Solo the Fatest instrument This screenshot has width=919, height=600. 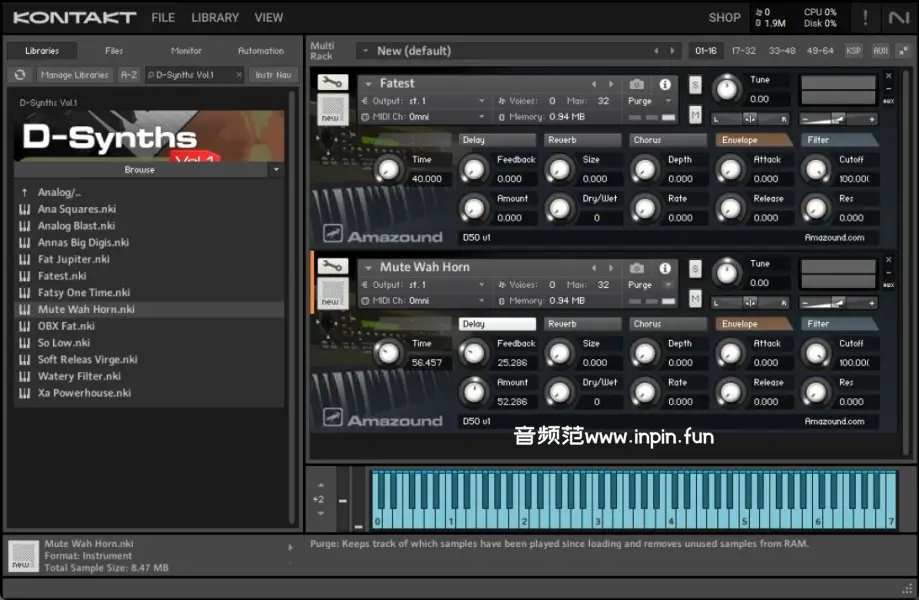click(695, 84)
